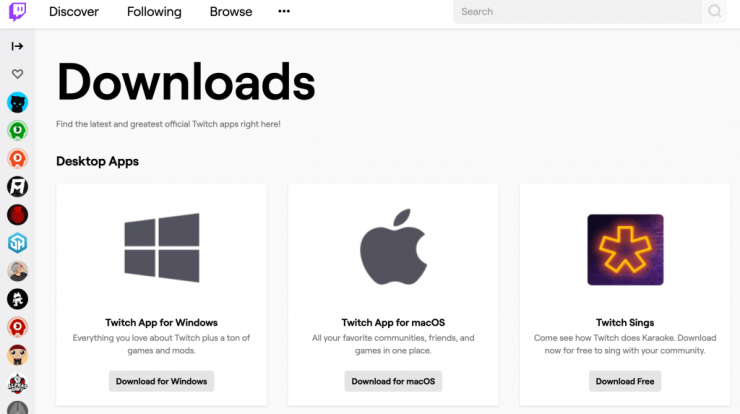Open followed channels heart icon
740x414 pixels.
click(17, 74)
